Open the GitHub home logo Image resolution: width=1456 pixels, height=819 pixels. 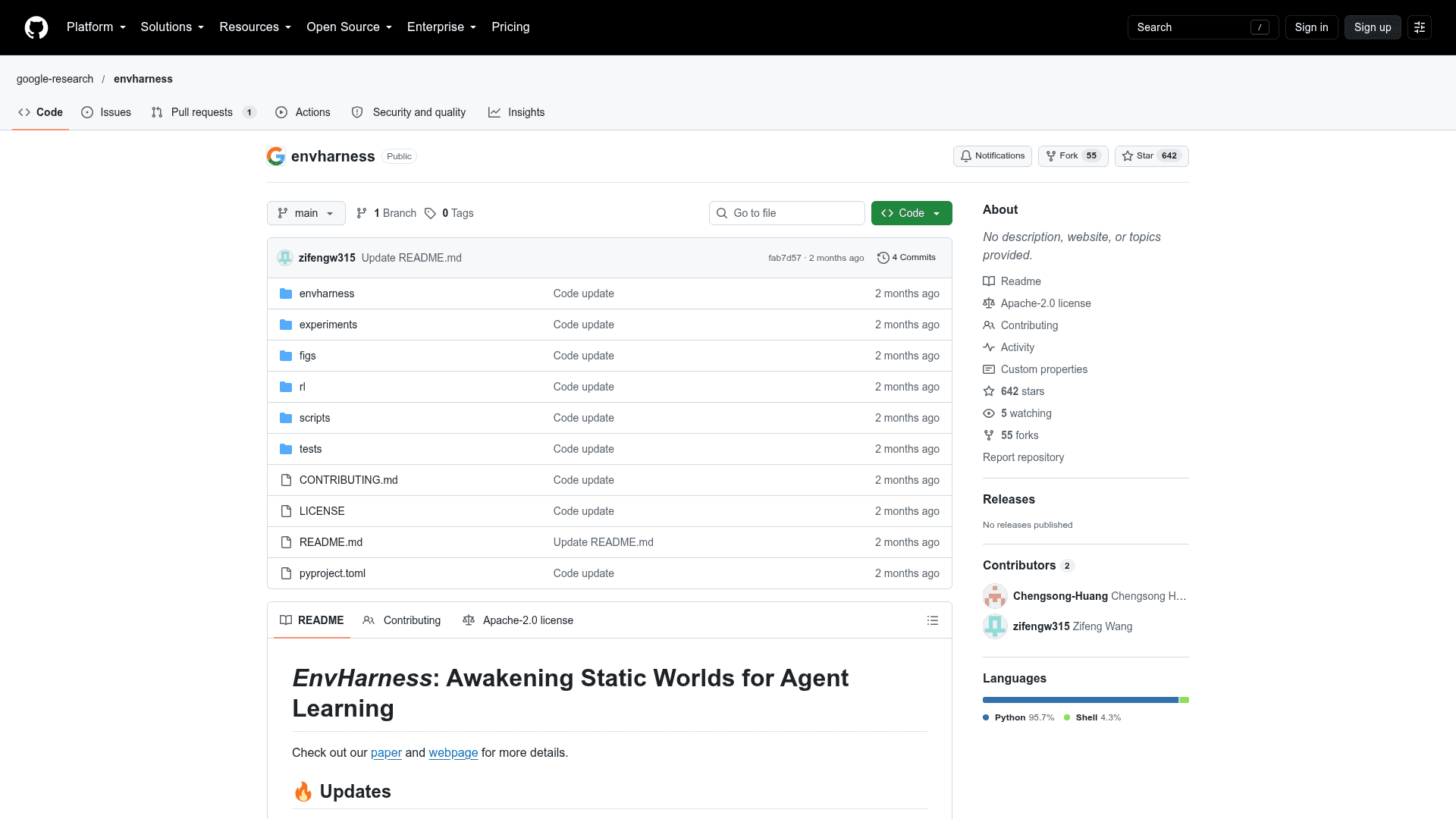pos(36,27)
